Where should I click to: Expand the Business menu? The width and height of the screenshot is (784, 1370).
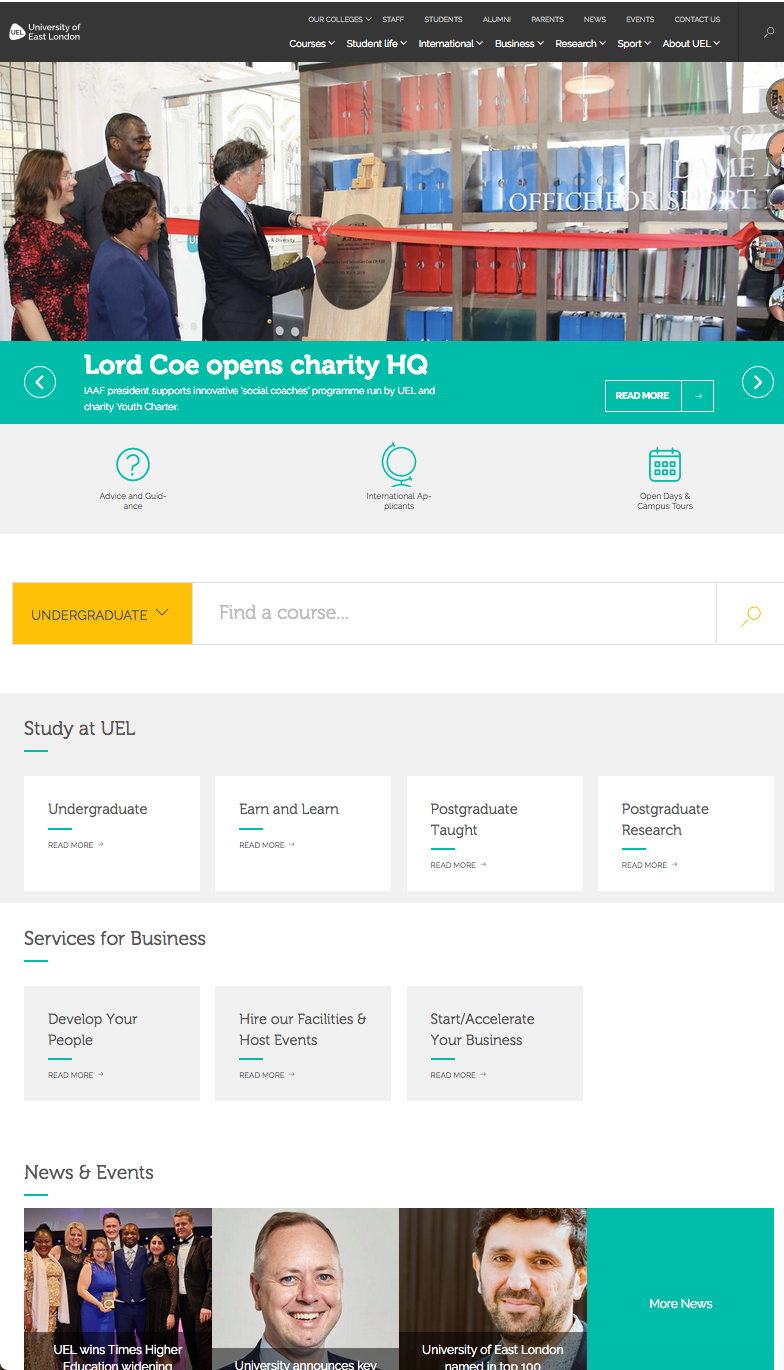tap(520, 44)
